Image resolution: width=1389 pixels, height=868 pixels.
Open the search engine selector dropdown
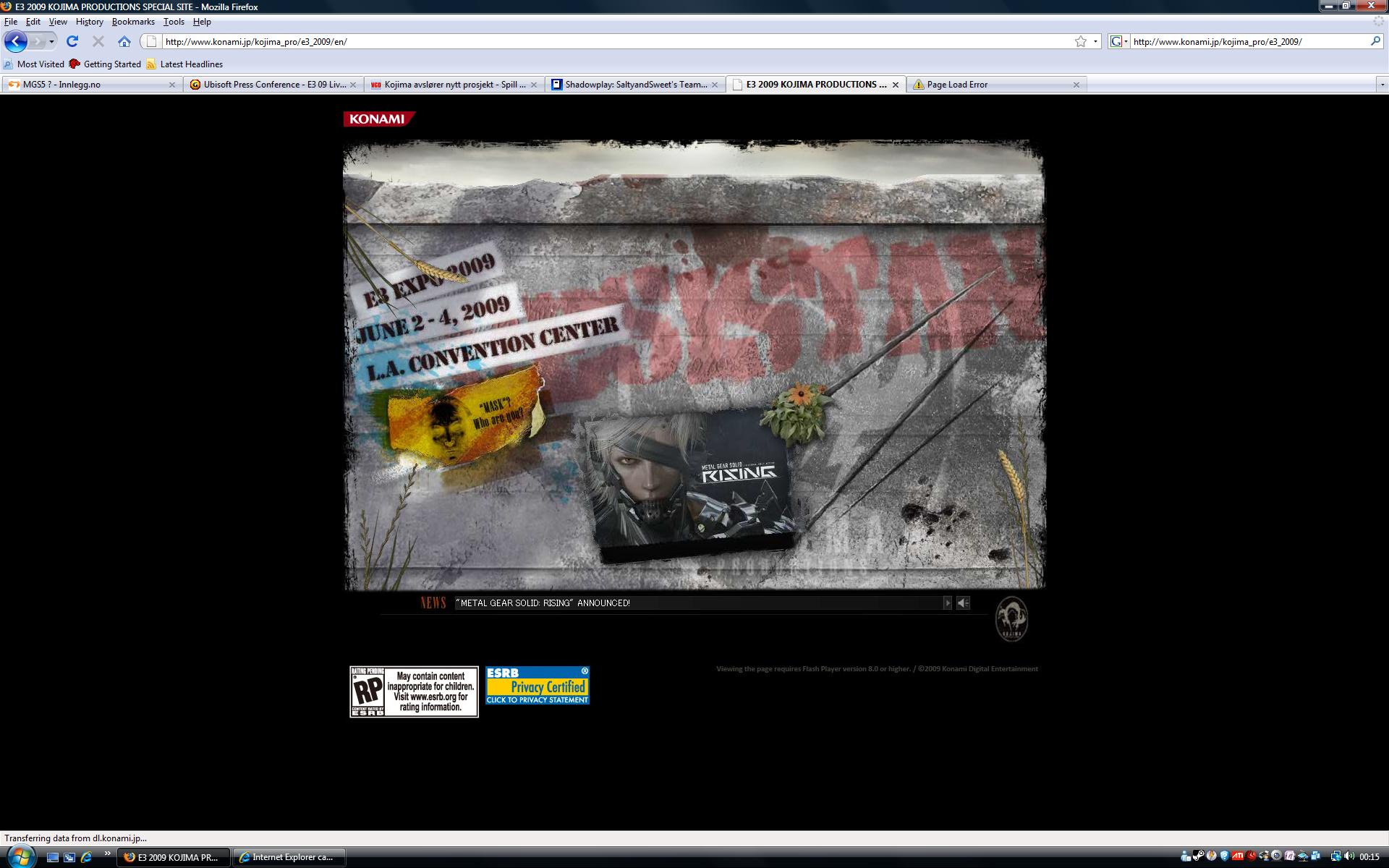pyautogui.click(x=1119, y=41)
